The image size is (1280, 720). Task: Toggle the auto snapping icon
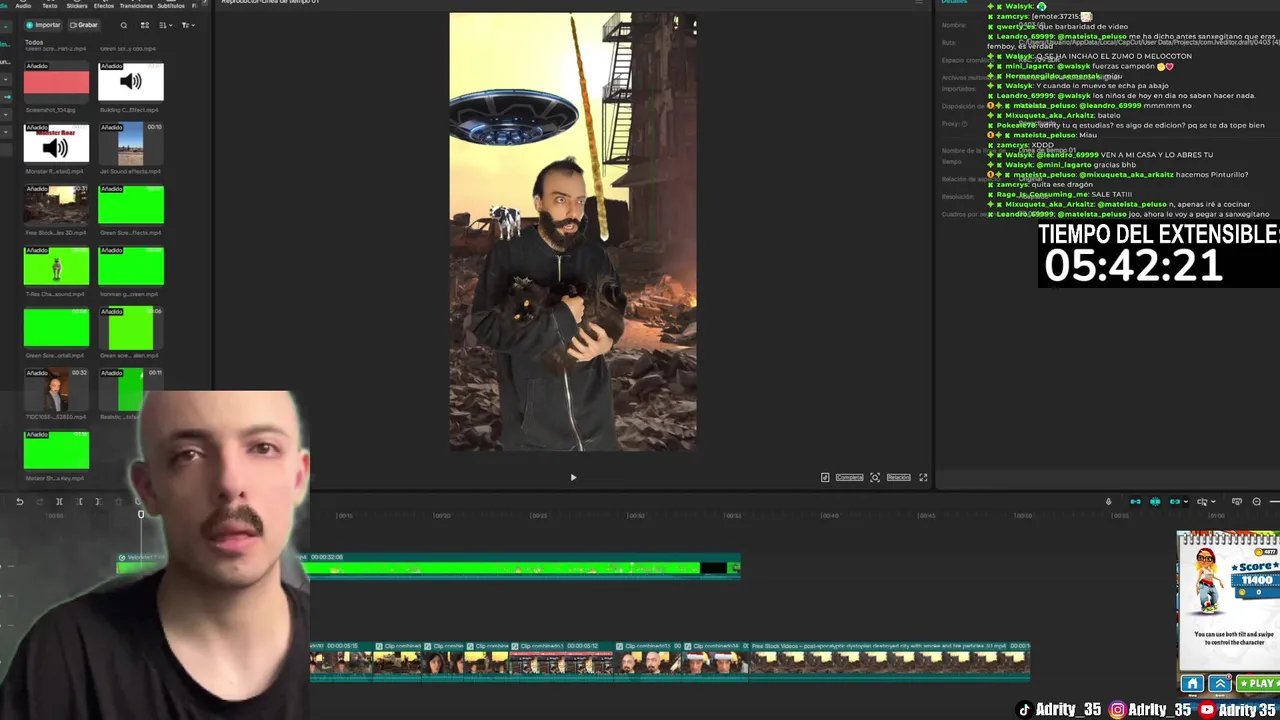[x=1155, y=501]
